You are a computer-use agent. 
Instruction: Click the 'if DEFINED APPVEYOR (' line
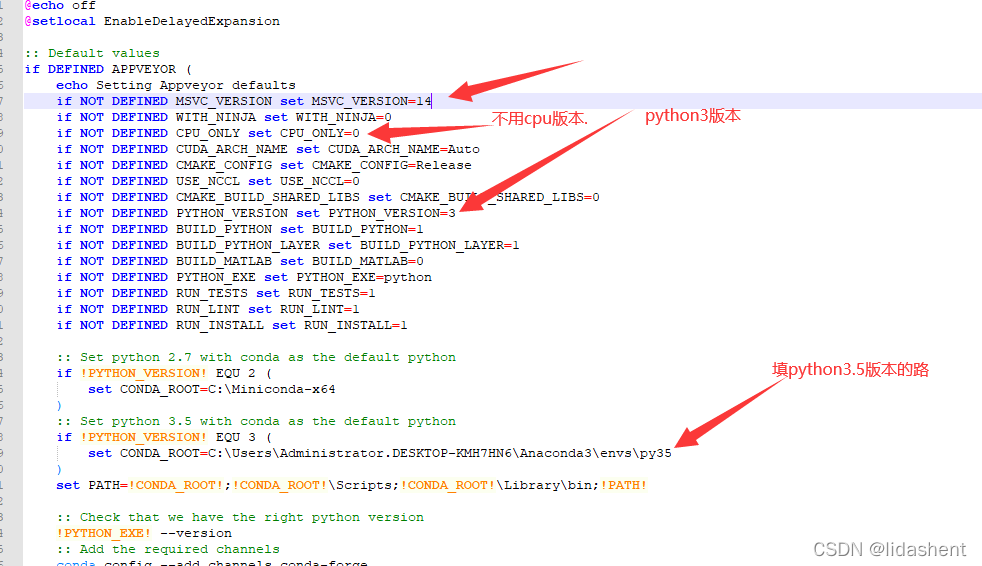(108, 69)
